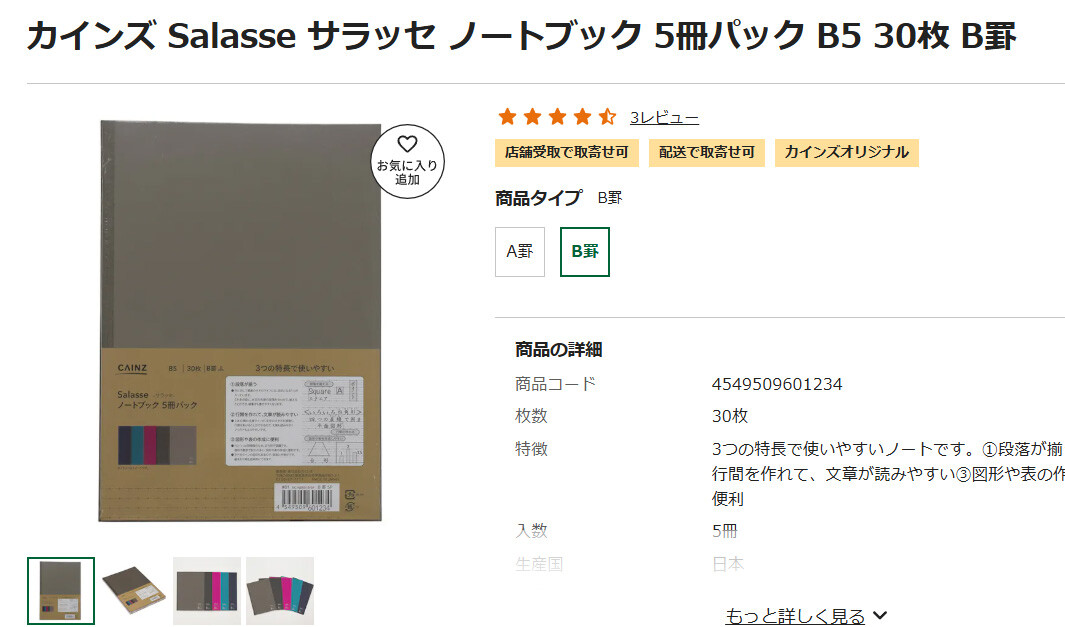The image size is (1065, 627).
Task: Select the third thumbnail showing colored spines
Action: [x=207, y=590]
